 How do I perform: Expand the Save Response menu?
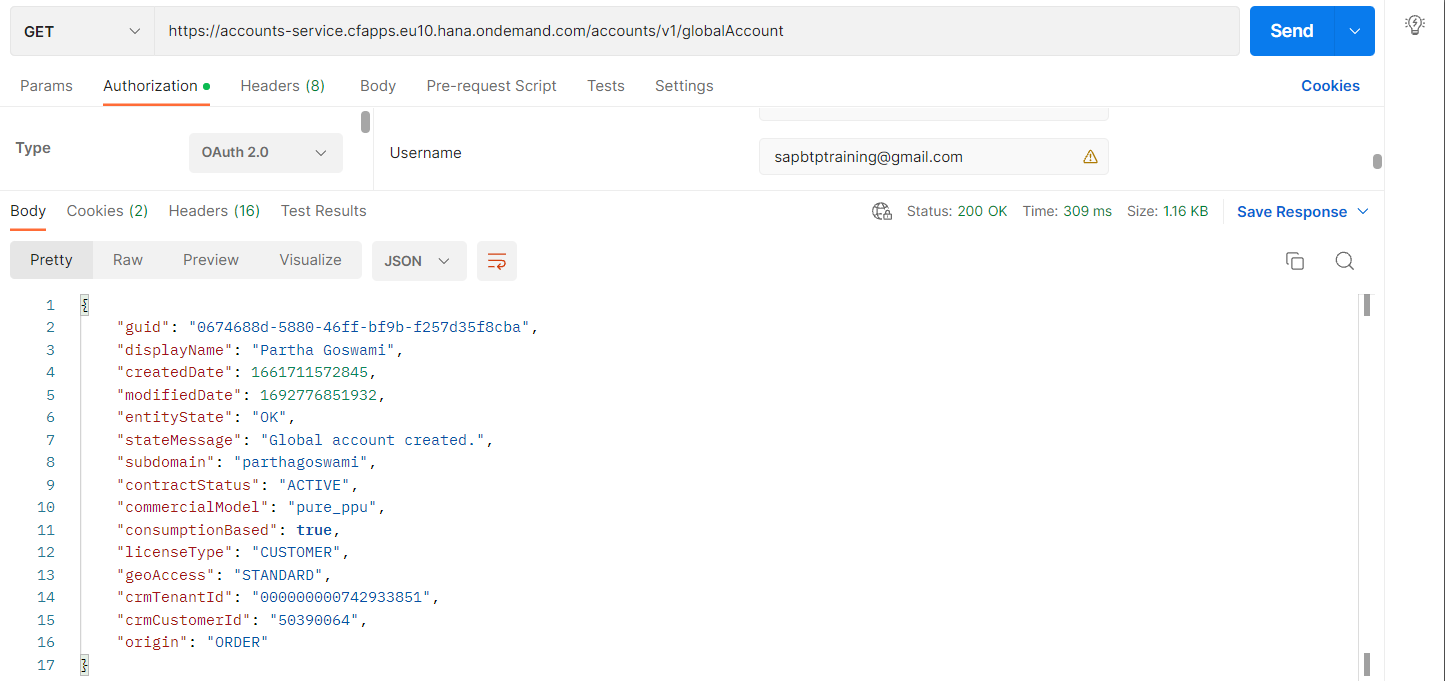[x=1303, y=212]
